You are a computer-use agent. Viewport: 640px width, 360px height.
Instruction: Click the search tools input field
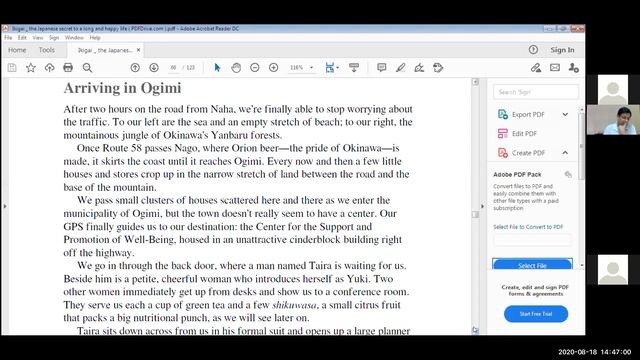(536, 92)
